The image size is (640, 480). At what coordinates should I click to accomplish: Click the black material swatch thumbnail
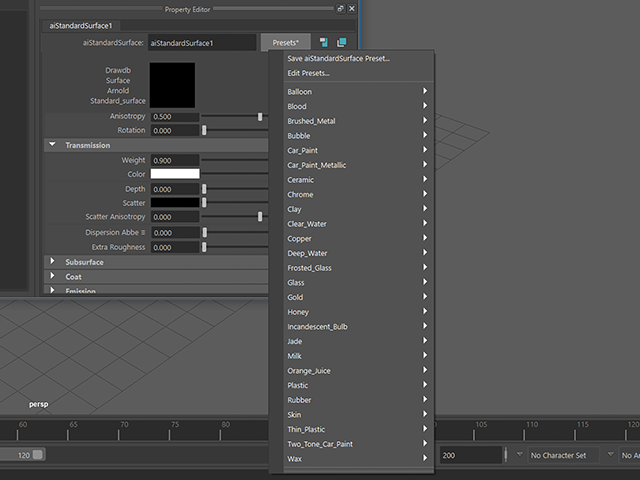point(172,85)
